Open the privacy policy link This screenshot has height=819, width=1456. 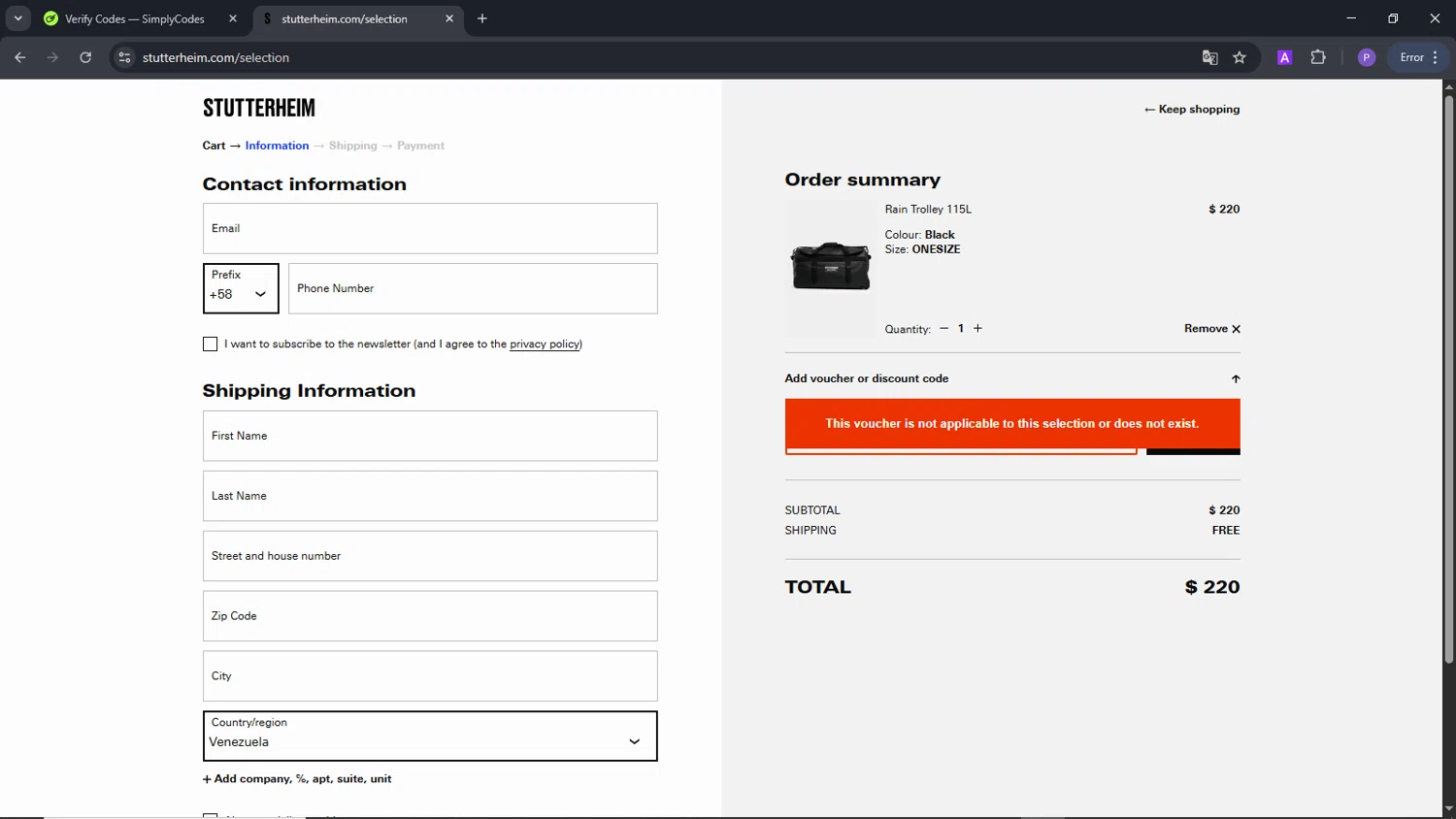[545, 344]
